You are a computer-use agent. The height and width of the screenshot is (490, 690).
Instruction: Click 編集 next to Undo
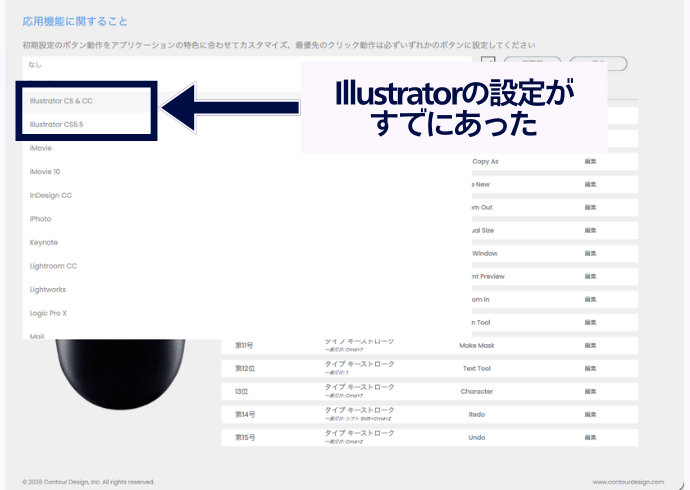(591, 437)
